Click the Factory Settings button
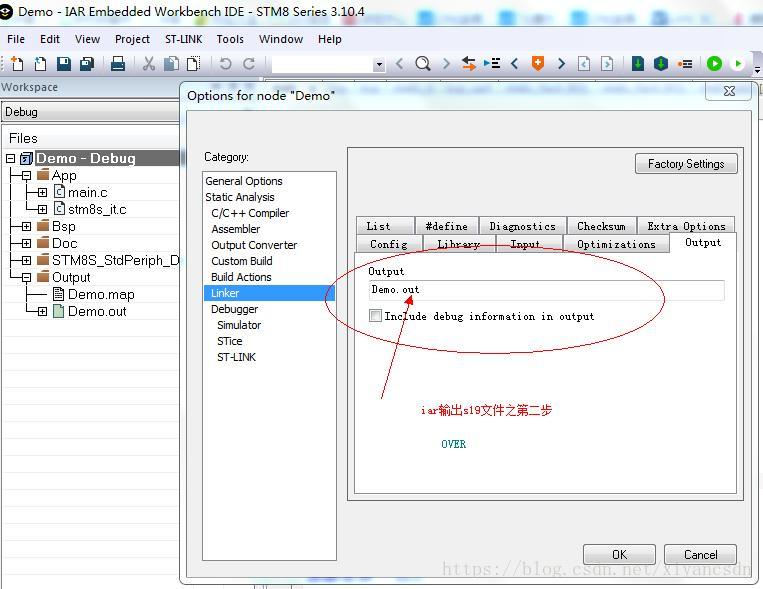Viewport: 763px width, 589px height. (686, 164)
